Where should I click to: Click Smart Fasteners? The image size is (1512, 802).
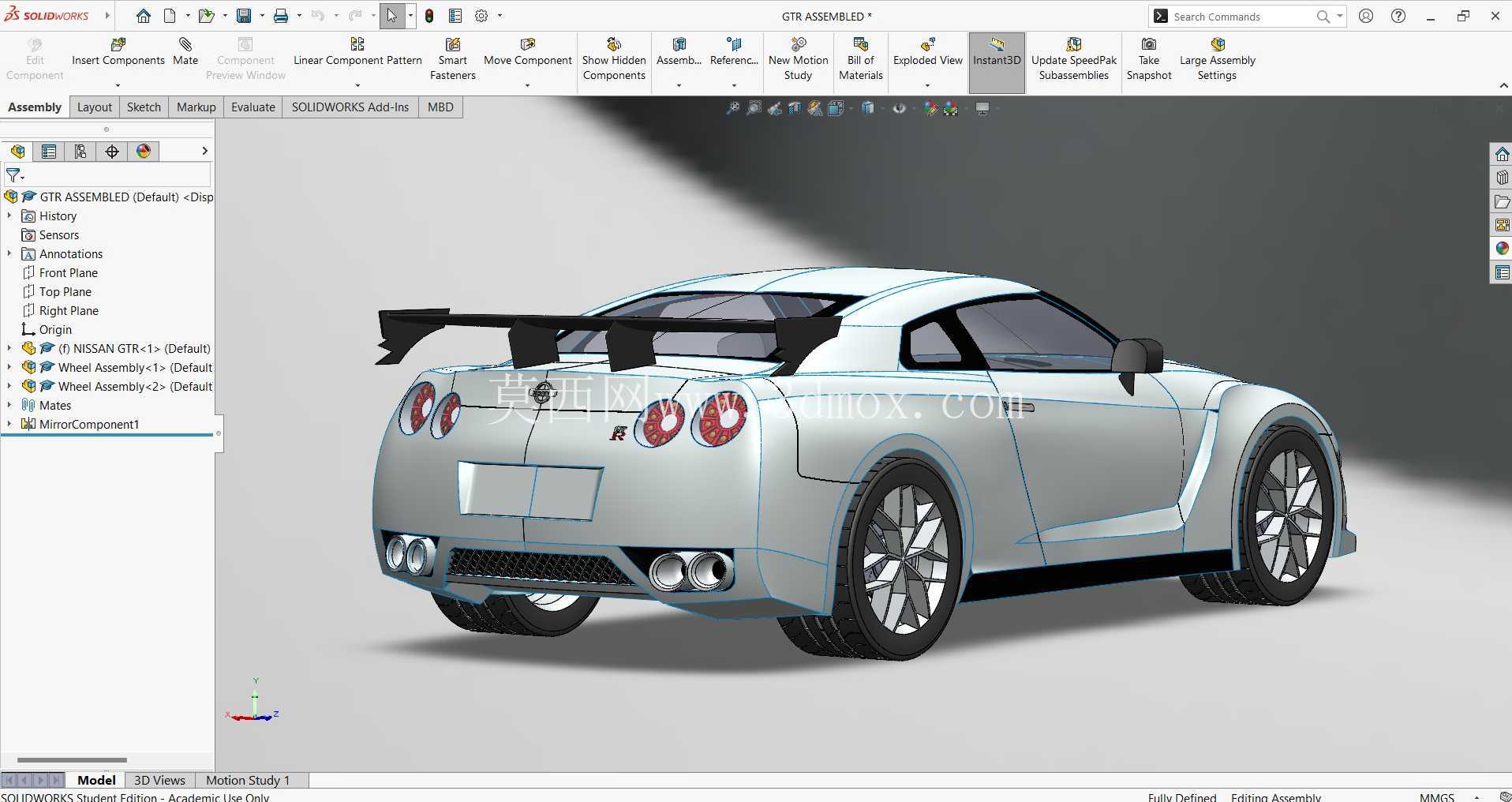(x=453, y=59)
